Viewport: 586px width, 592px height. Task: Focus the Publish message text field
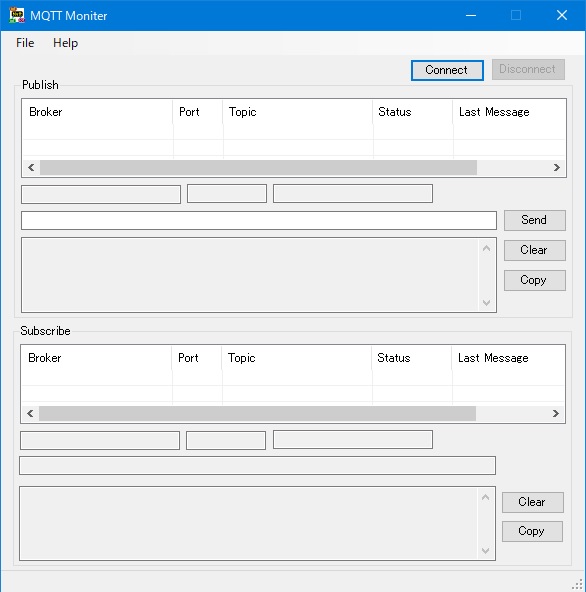(259, 220)
